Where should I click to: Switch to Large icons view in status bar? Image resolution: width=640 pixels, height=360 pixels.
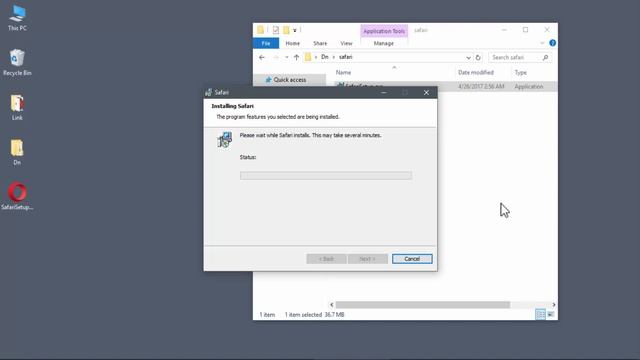(x=551, y=314)
